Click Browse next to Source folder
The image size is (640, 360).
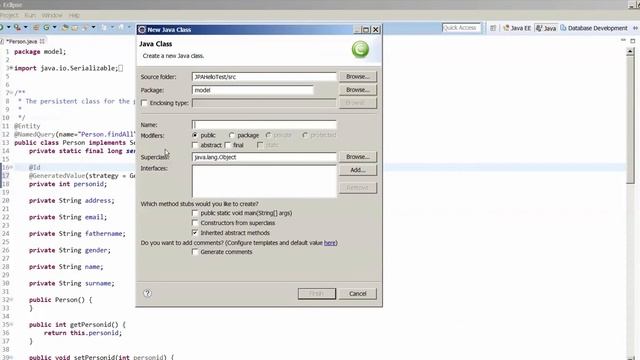point(358,76)
